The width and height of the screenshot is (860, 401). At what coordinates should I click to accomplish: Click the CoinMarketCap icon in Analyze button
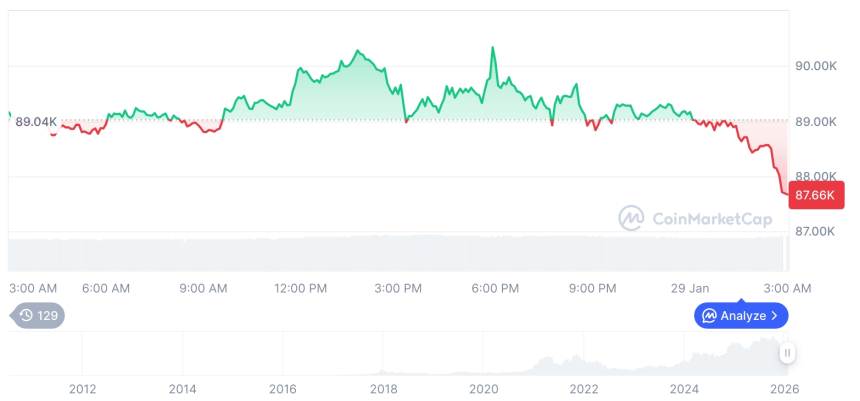coord(709,316)
